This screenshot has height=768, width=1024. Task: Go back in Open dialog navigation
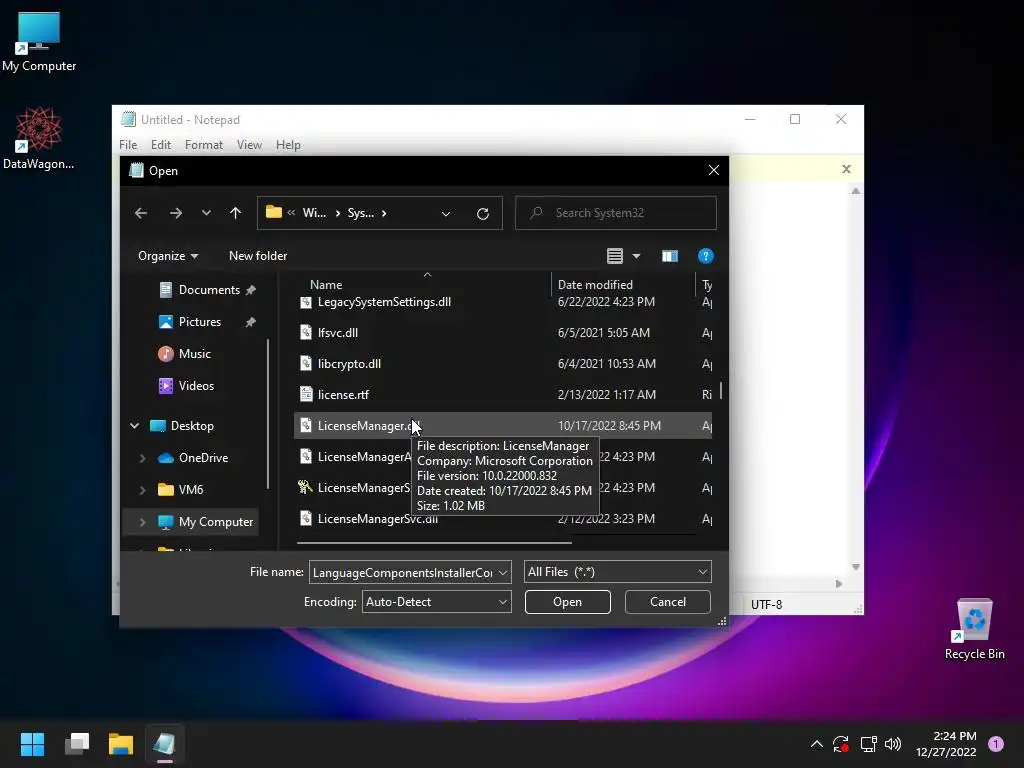[x=140, y=213]
